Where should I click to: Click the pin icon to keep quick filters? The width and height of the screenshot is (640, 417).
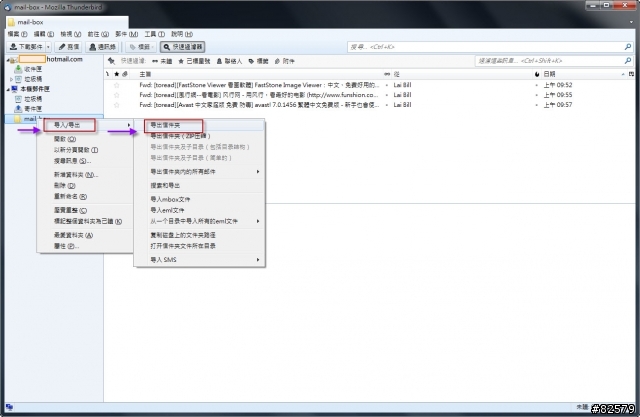[111, 61]
